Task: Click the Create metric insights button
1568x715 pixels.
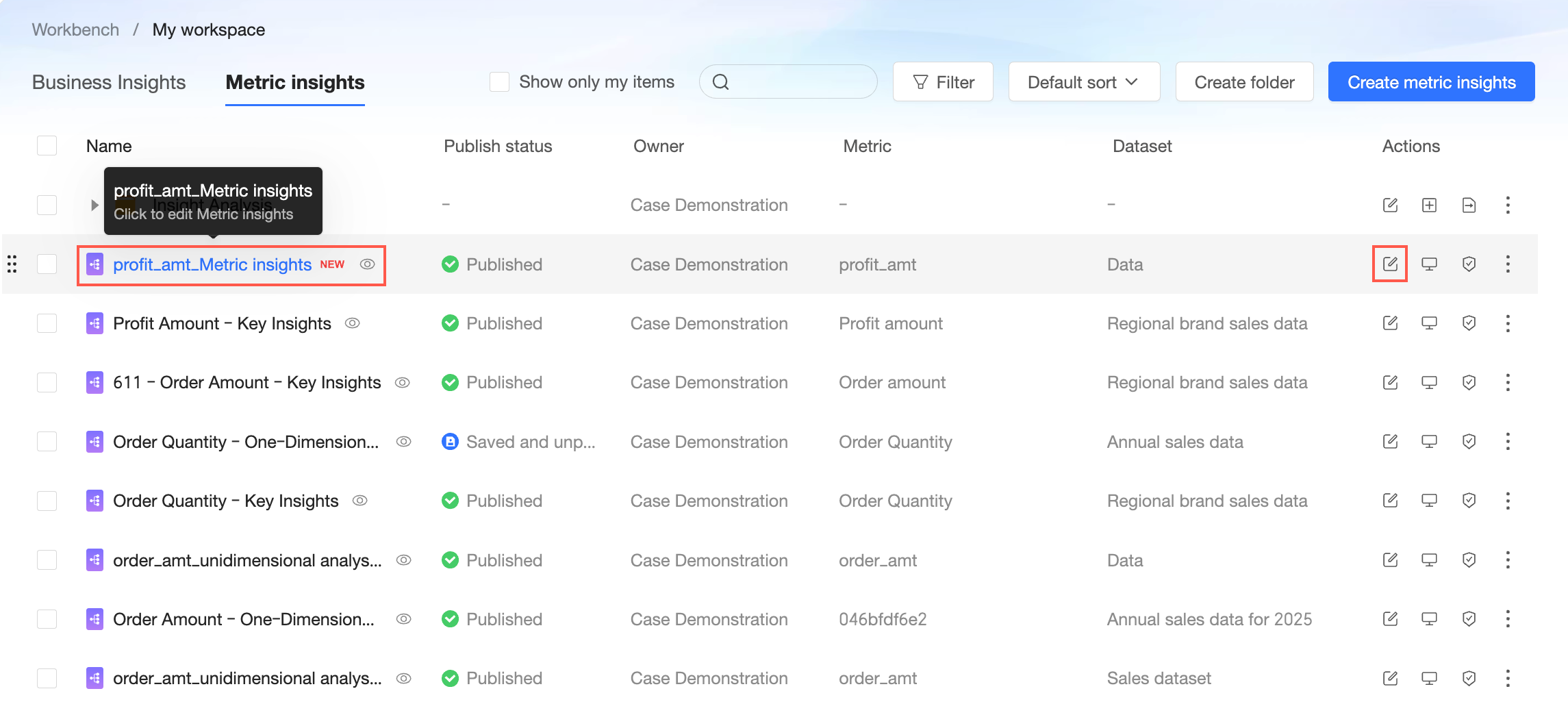Action: 1432,82
